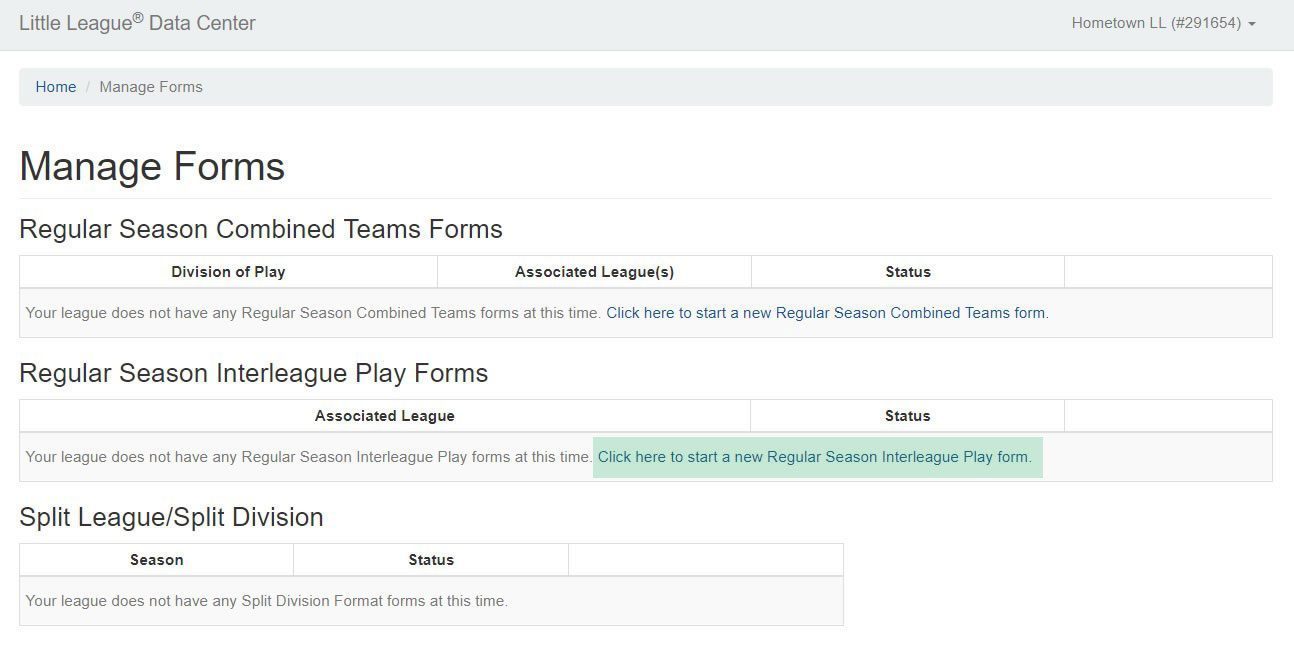1294x652 pixels.
Task: Click the Associated League(s) column header
Action: (594, 272)
